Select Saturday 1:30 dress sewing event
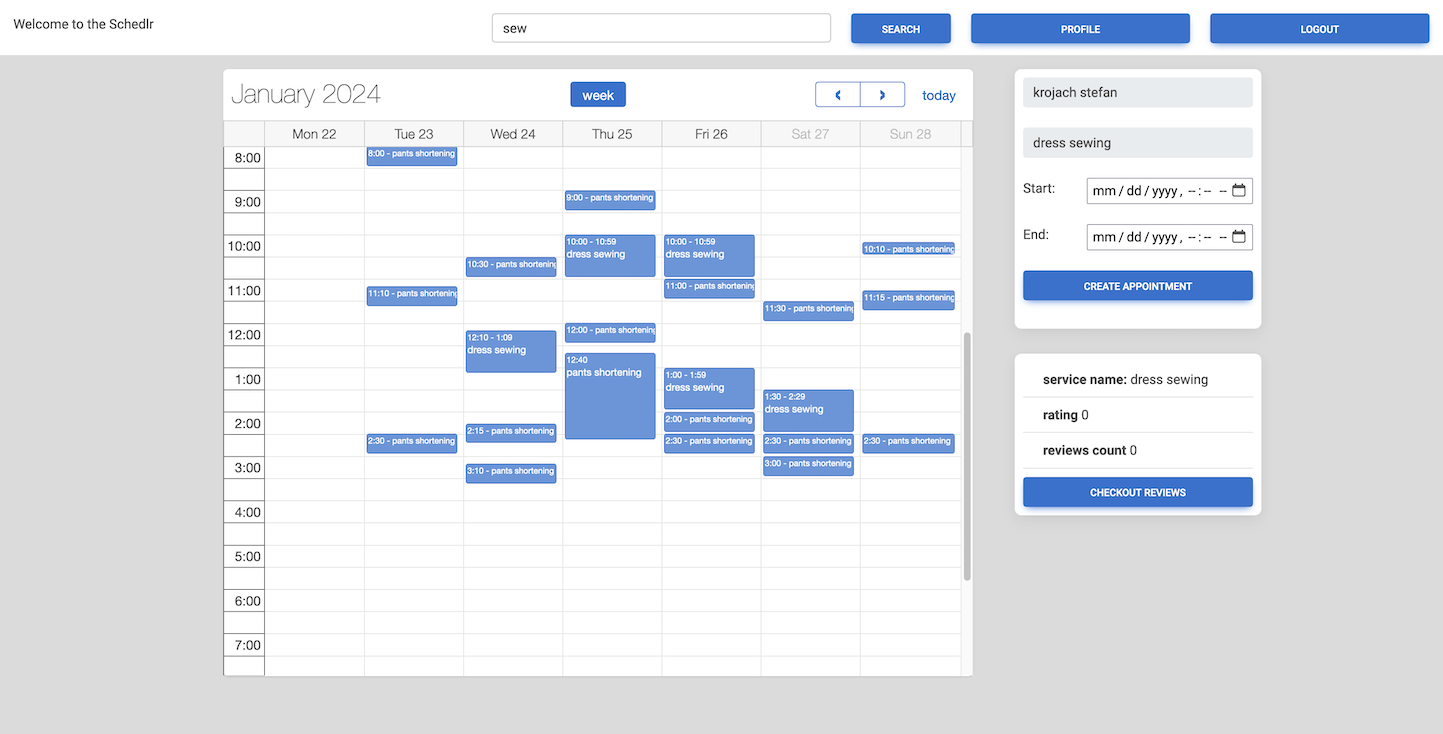Image resolution: width=1443 pixels, height=734 pixels. click(808, 410)
